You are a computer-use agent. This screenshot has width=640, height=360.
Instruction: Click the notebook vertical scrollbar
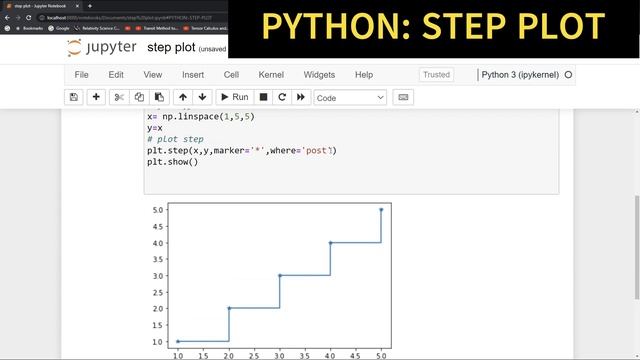click(637, 247)
